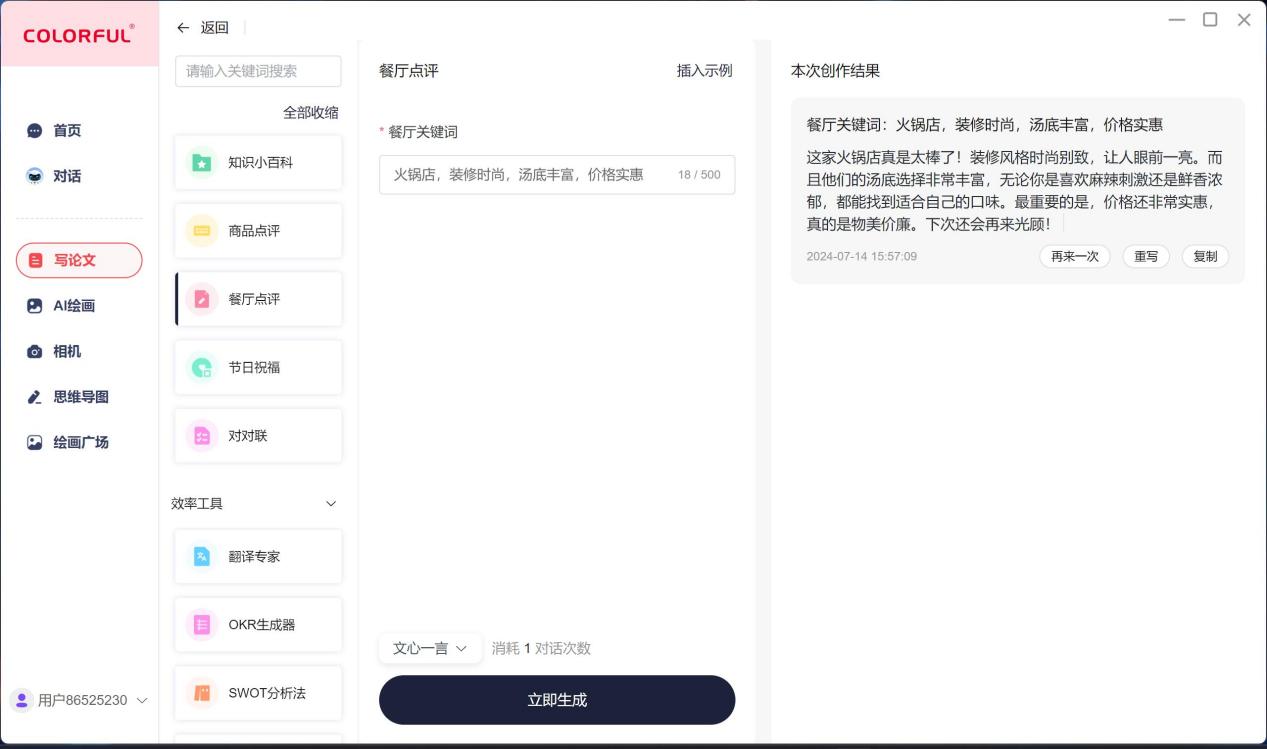Click the generated review paragraph text

(x=1016, y=191)
